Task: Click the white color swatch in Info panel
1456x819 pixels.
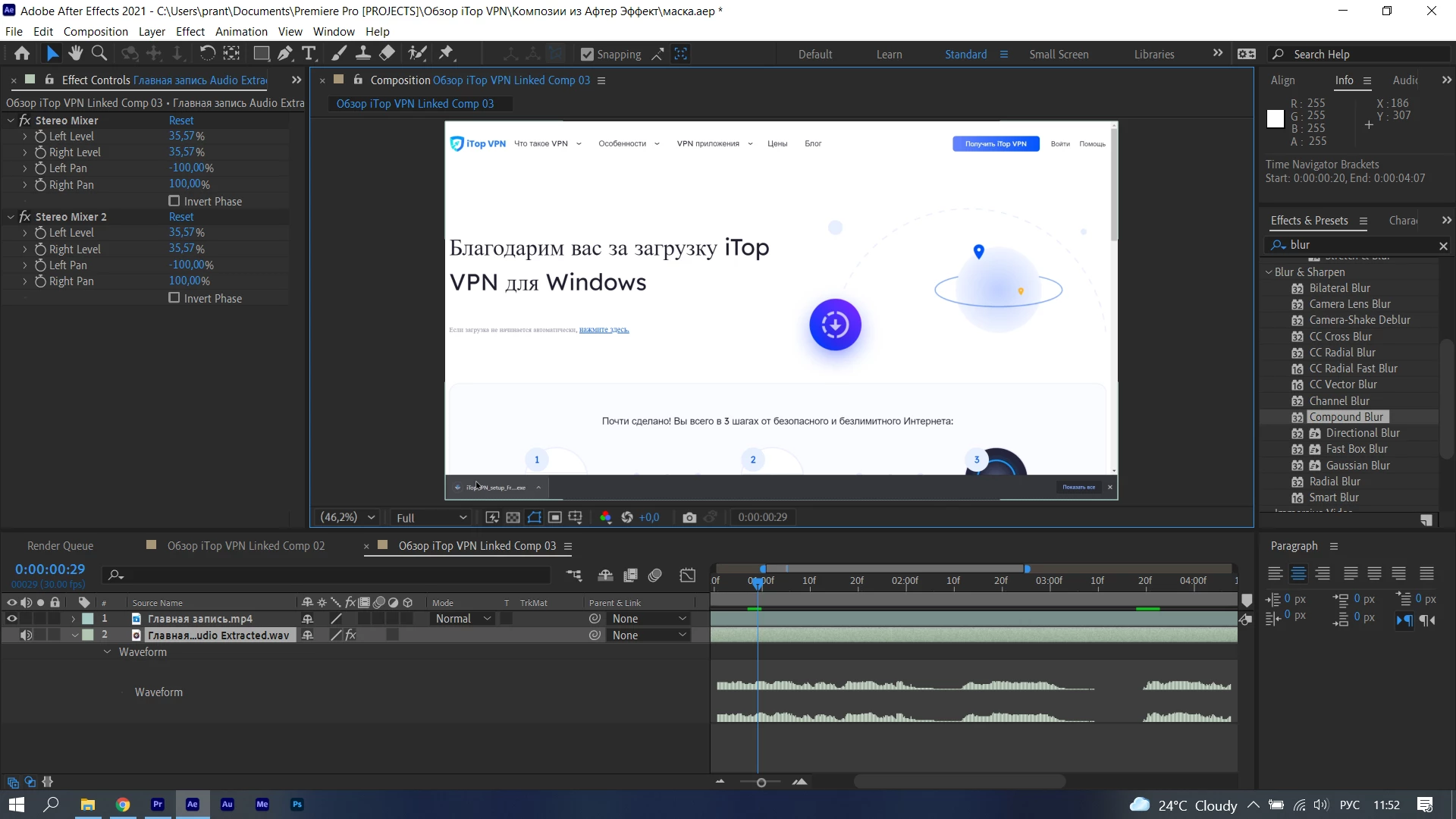Action: pyautogui.click(x=1276, y=119)
